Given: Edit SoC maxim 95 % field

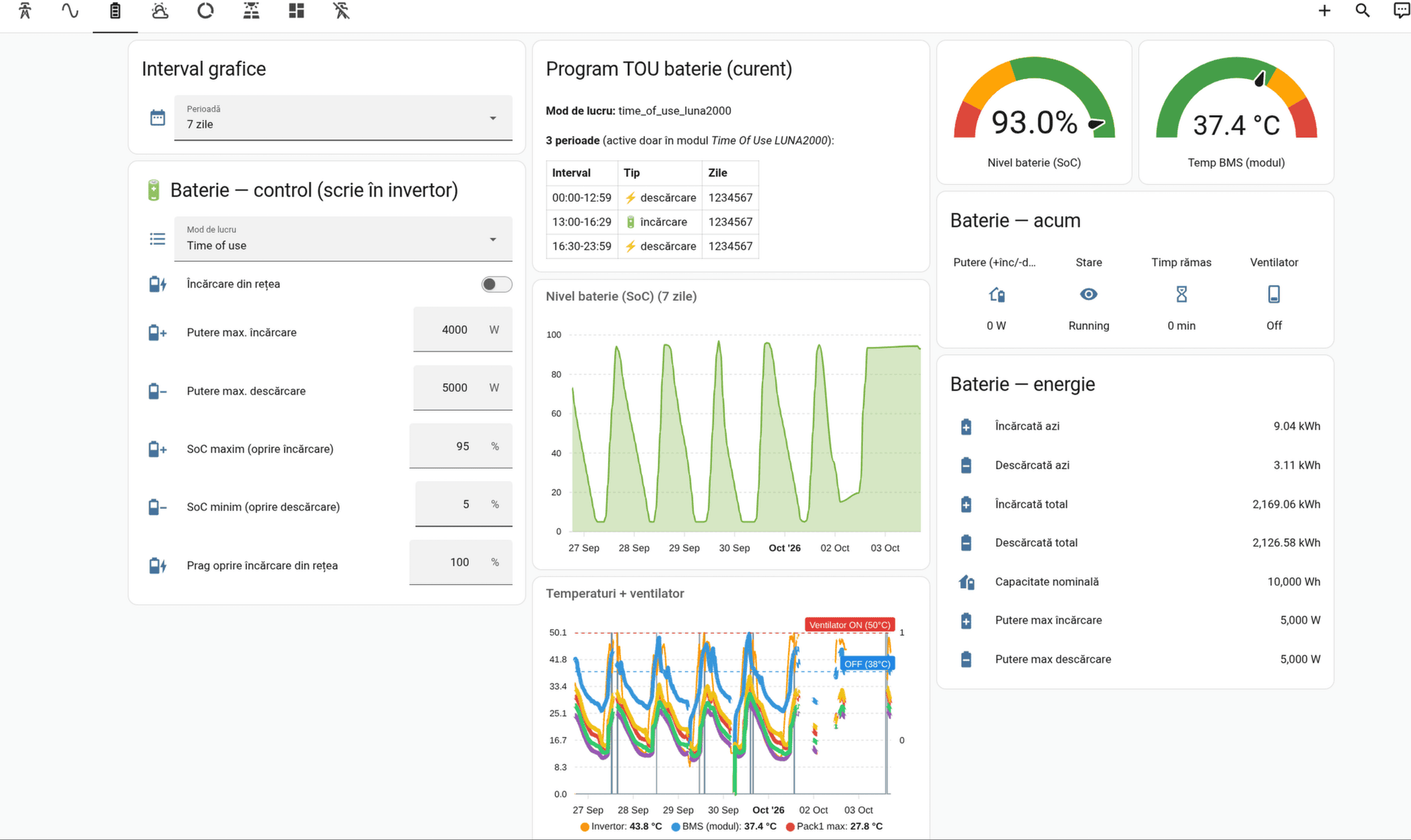Looking at the screenshot, I should pyautogui.click(x=461, y=446).
